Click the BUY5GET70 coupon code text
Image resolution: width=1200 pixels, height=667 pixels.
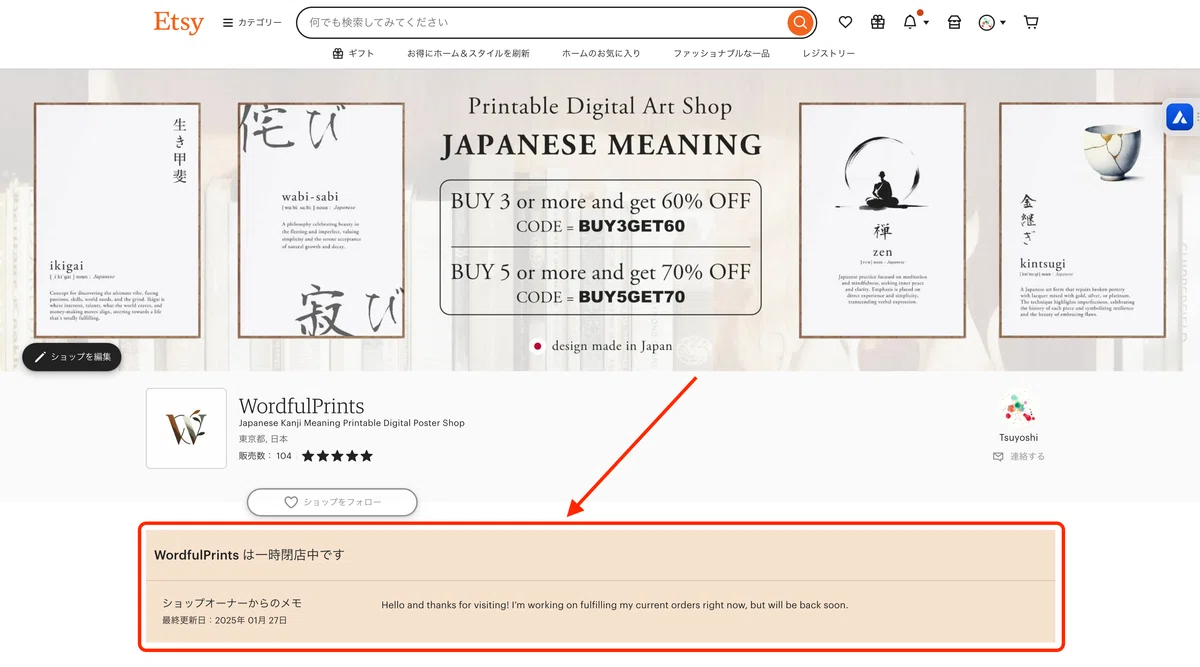point(631,297)
